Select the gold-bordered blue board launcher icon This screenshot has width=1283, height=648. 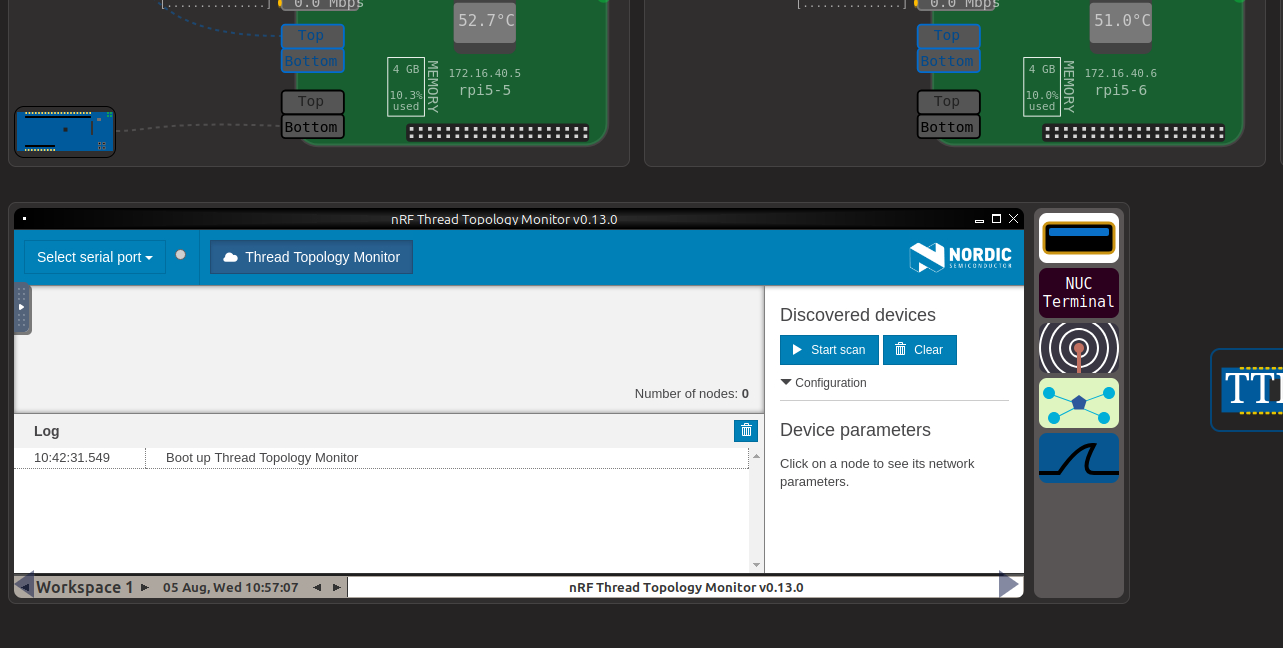pos(1078,238)
